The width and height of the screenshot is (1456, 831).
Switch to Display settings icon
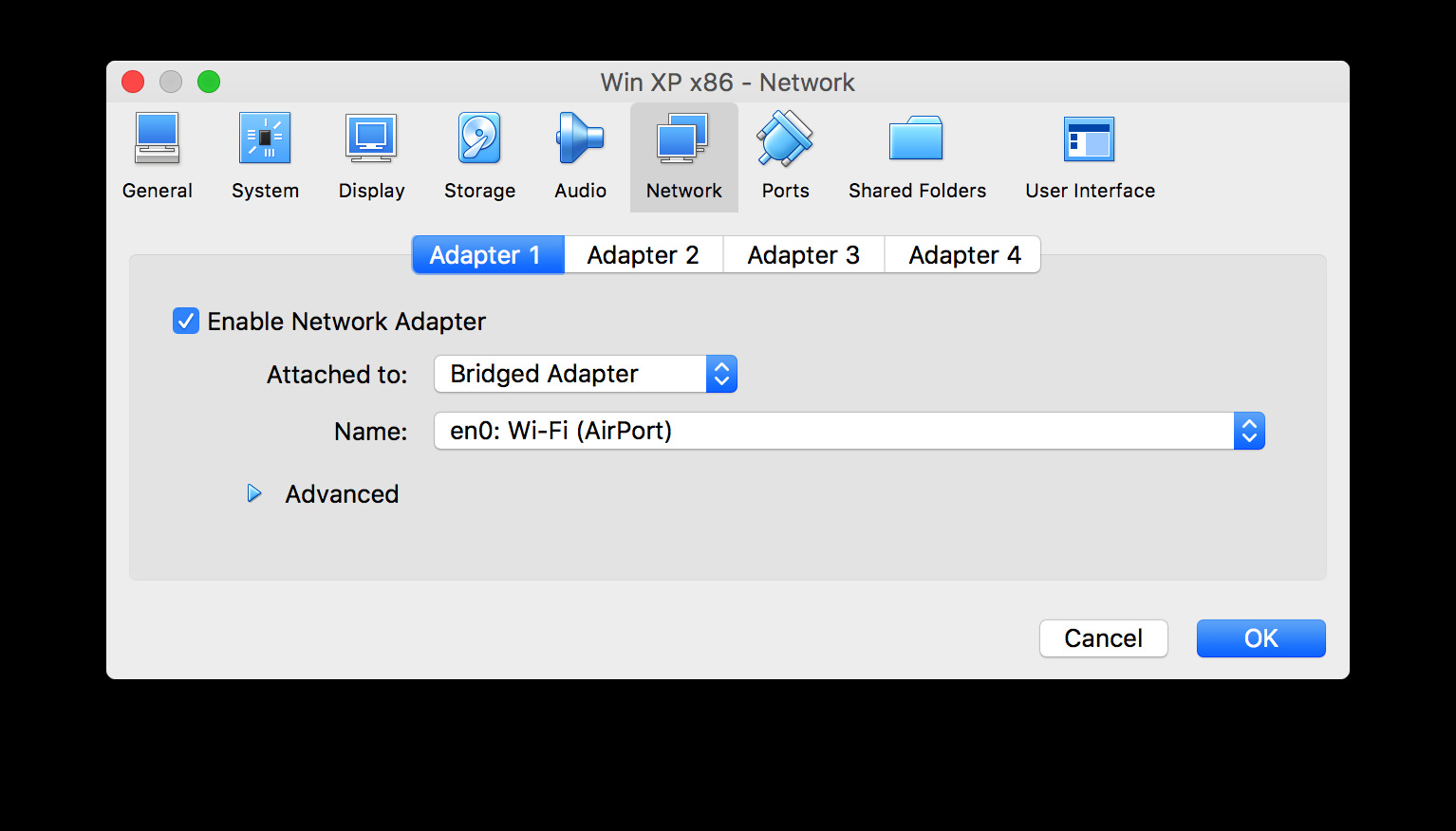[x=371, y=138]
